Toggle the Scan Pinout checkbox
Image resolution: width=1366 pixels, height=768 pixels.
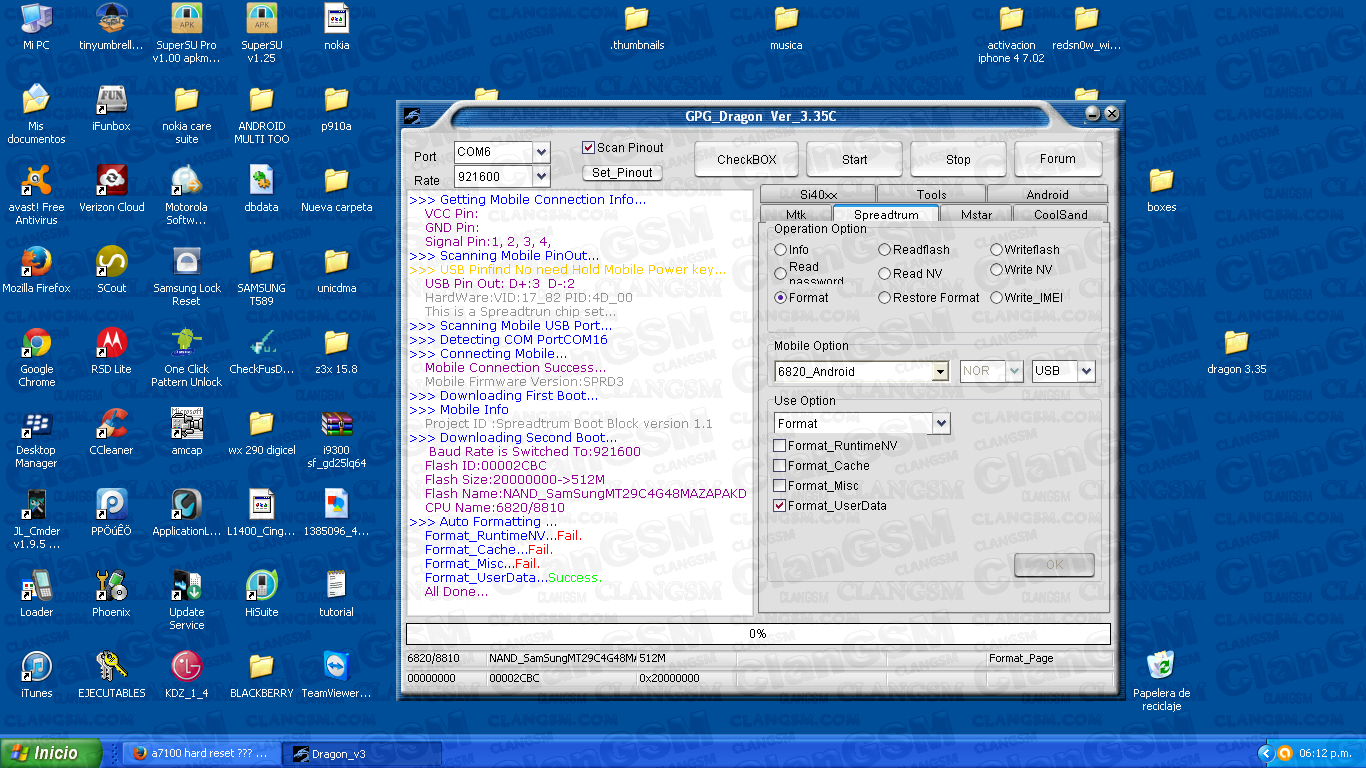589,148
